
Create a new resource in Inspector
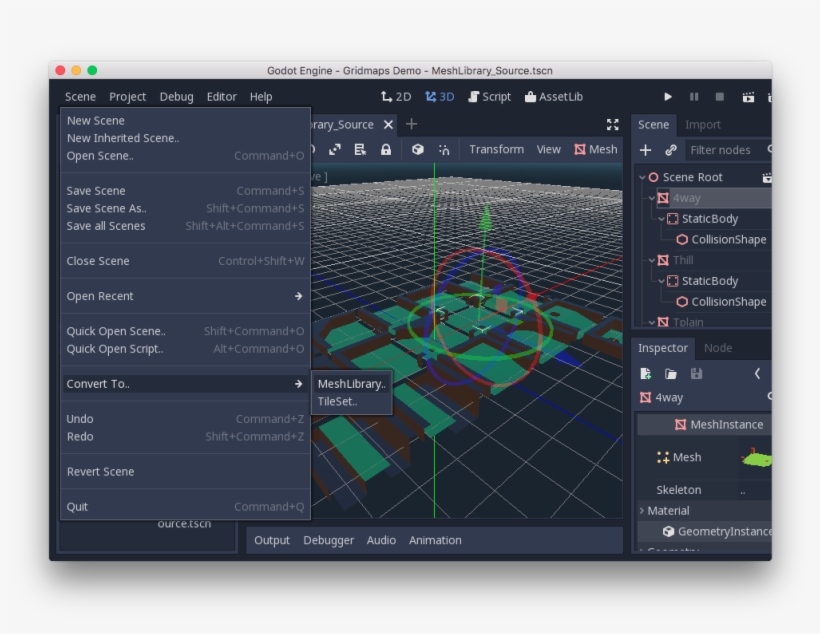(x=645, y=373)
